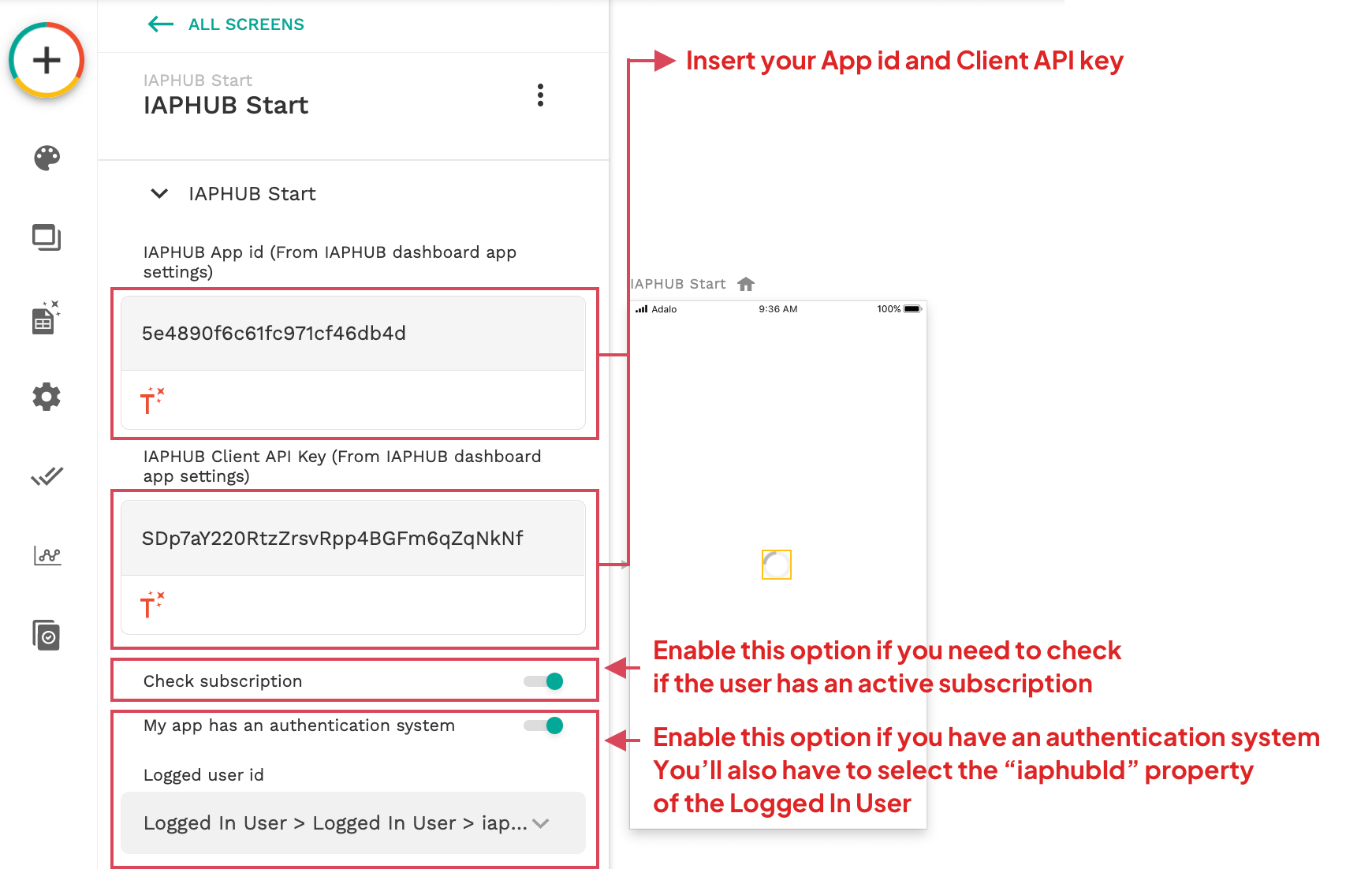Open the Screens panel icon
Viewport: 1372px width, 869px height.
(47, 237)
